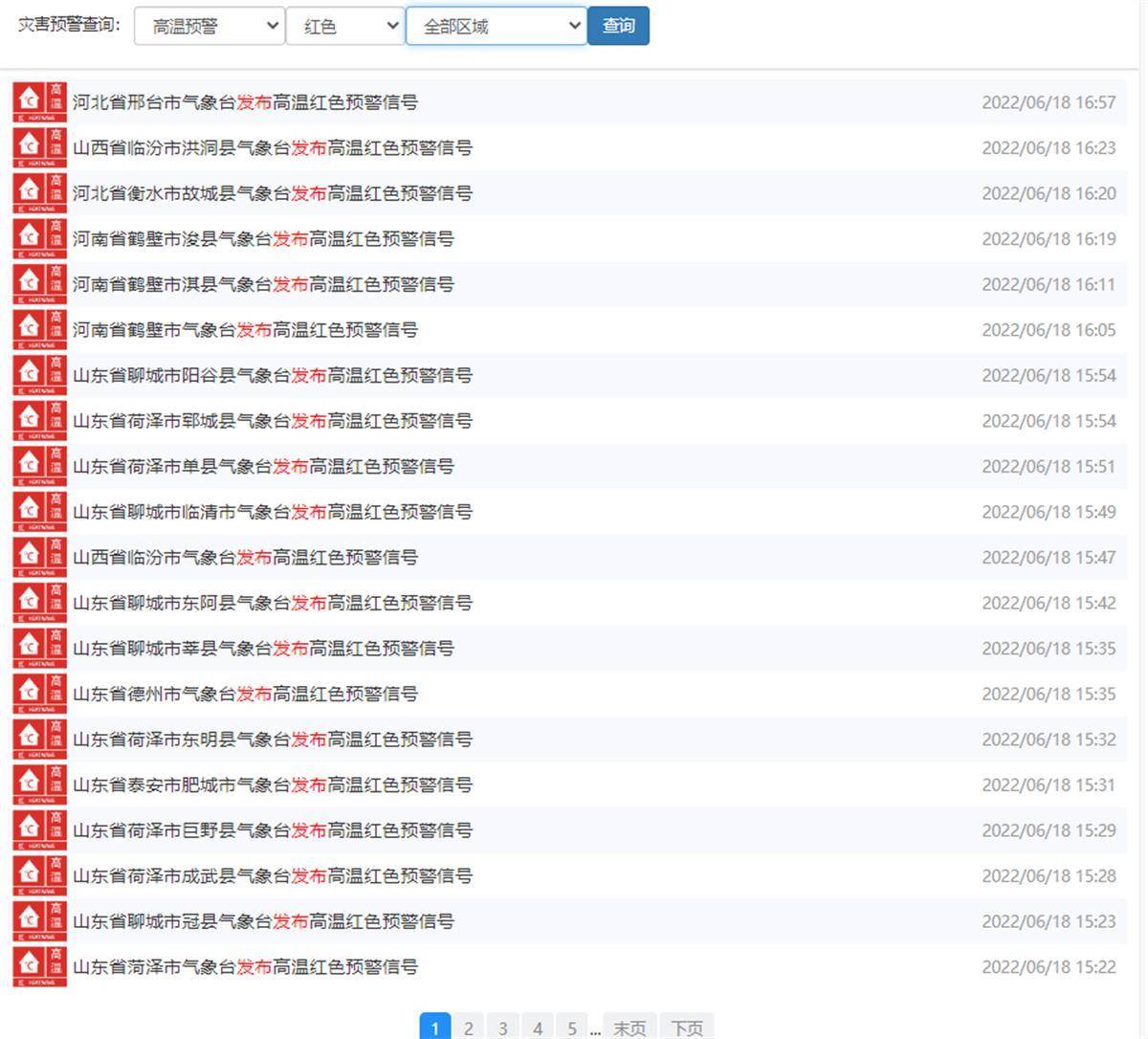Open 山东省菏泽市单县 red warning link

point(263,466)
